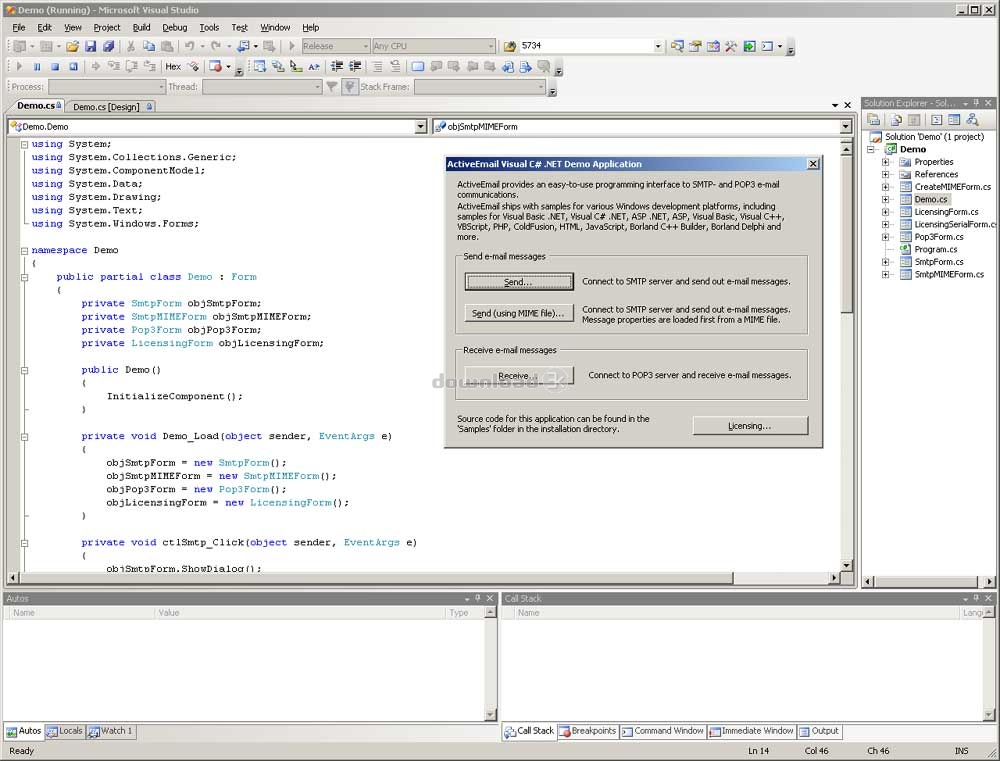Screen dimensions: 1000x761
Task: Toggle the bookmark with the blue flag icon
Action: [x=418, y=66]
